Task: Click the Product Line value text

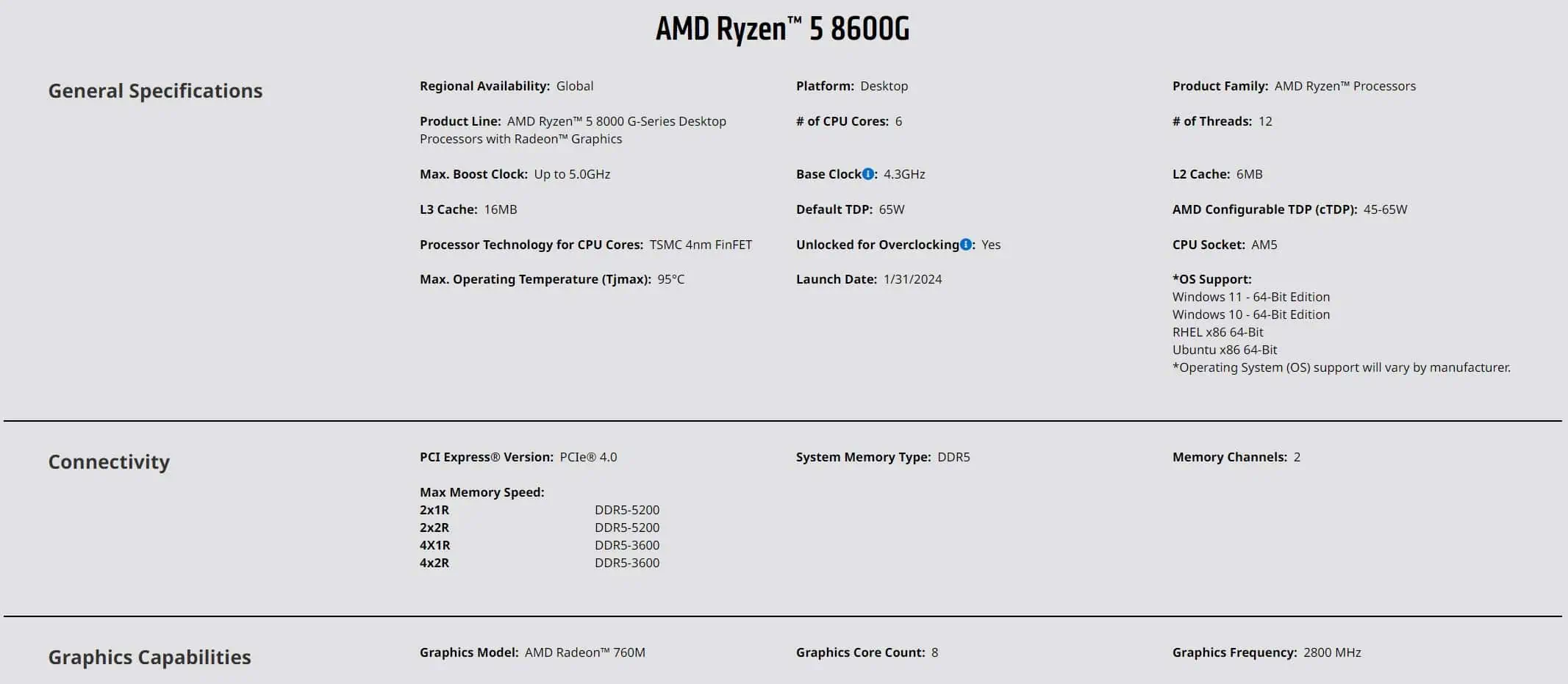Action: (x=616, y=122)
